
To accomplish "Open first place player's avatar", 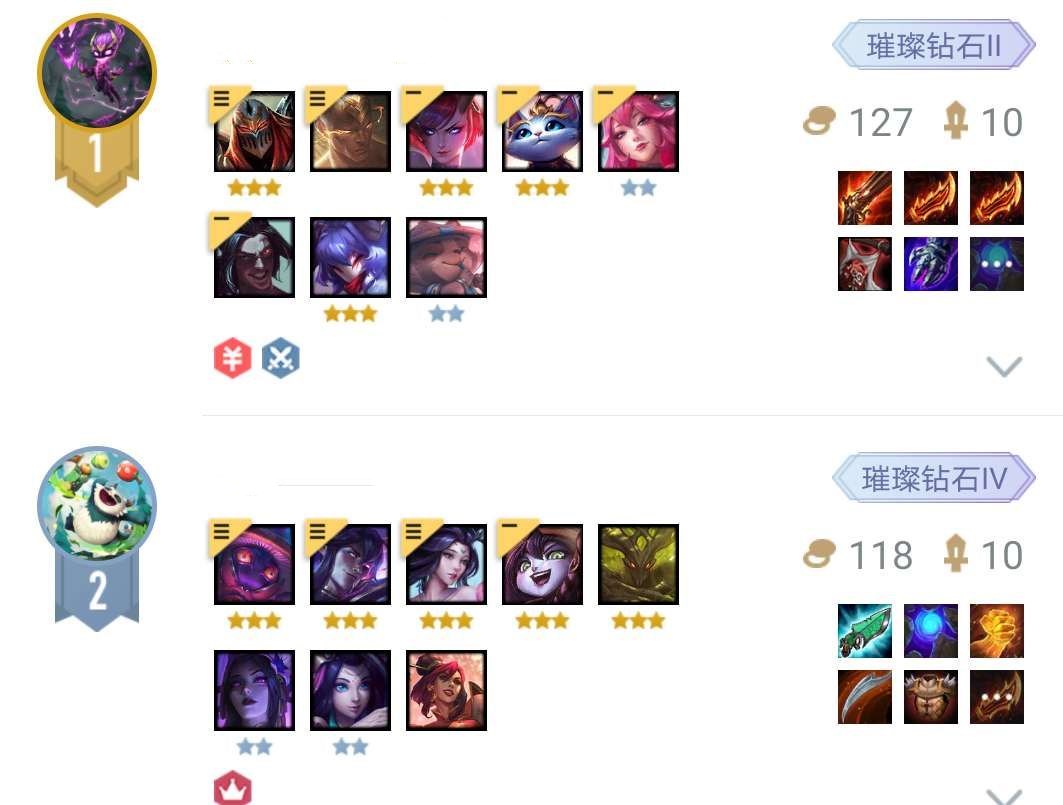I will pos(97,72).
